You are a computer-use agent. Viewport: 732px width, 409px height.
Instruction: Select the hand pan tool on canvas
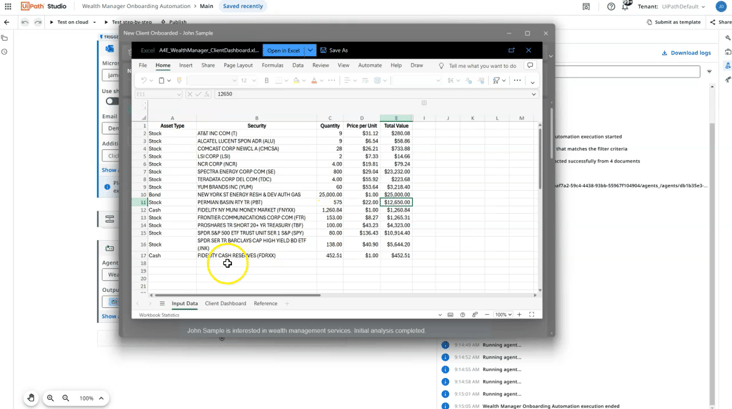pyautogui.click(x=31, y=398)
